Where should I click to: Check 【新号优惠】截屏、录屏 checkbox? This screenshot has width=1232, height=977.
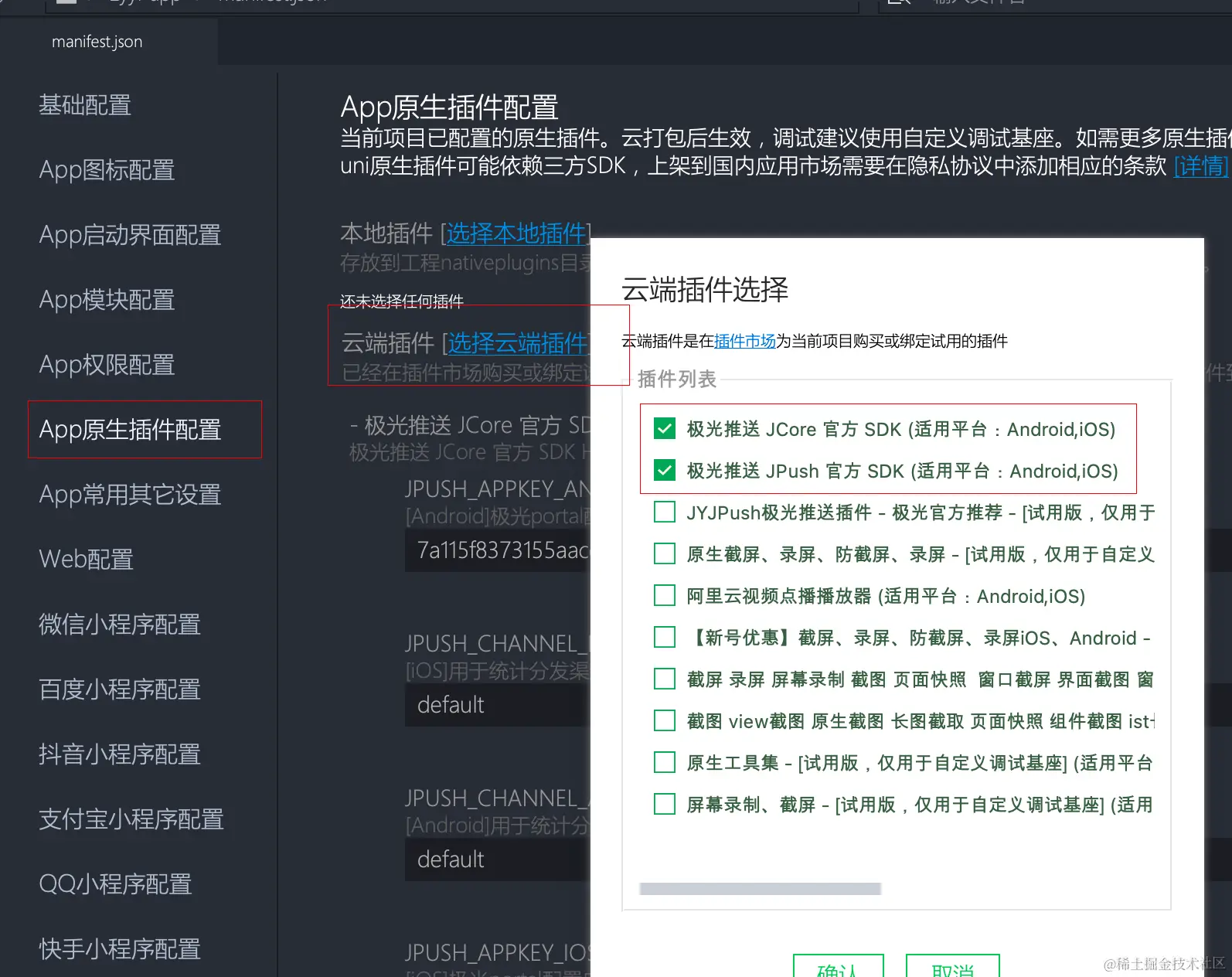665,638
